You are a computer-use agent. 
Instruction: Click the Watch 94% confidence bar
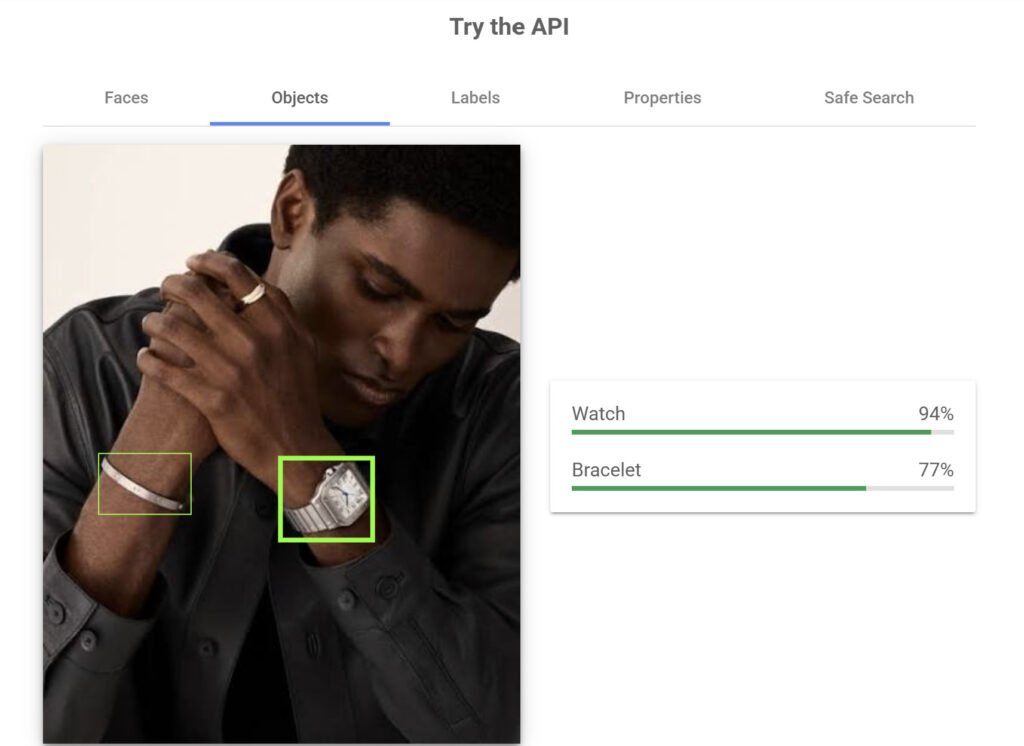[763, 432]
